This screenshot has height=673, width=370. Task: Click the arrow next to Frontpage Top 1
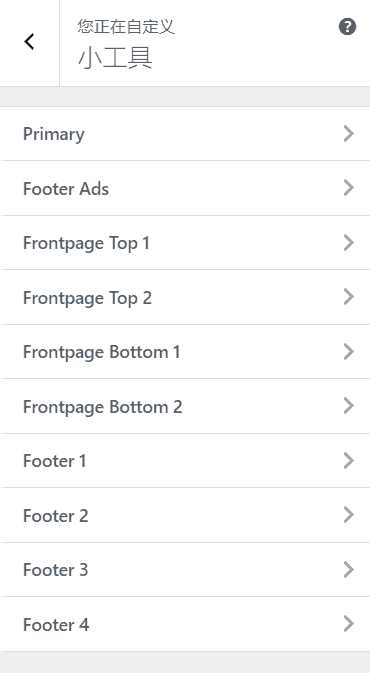tap(349, 243)
